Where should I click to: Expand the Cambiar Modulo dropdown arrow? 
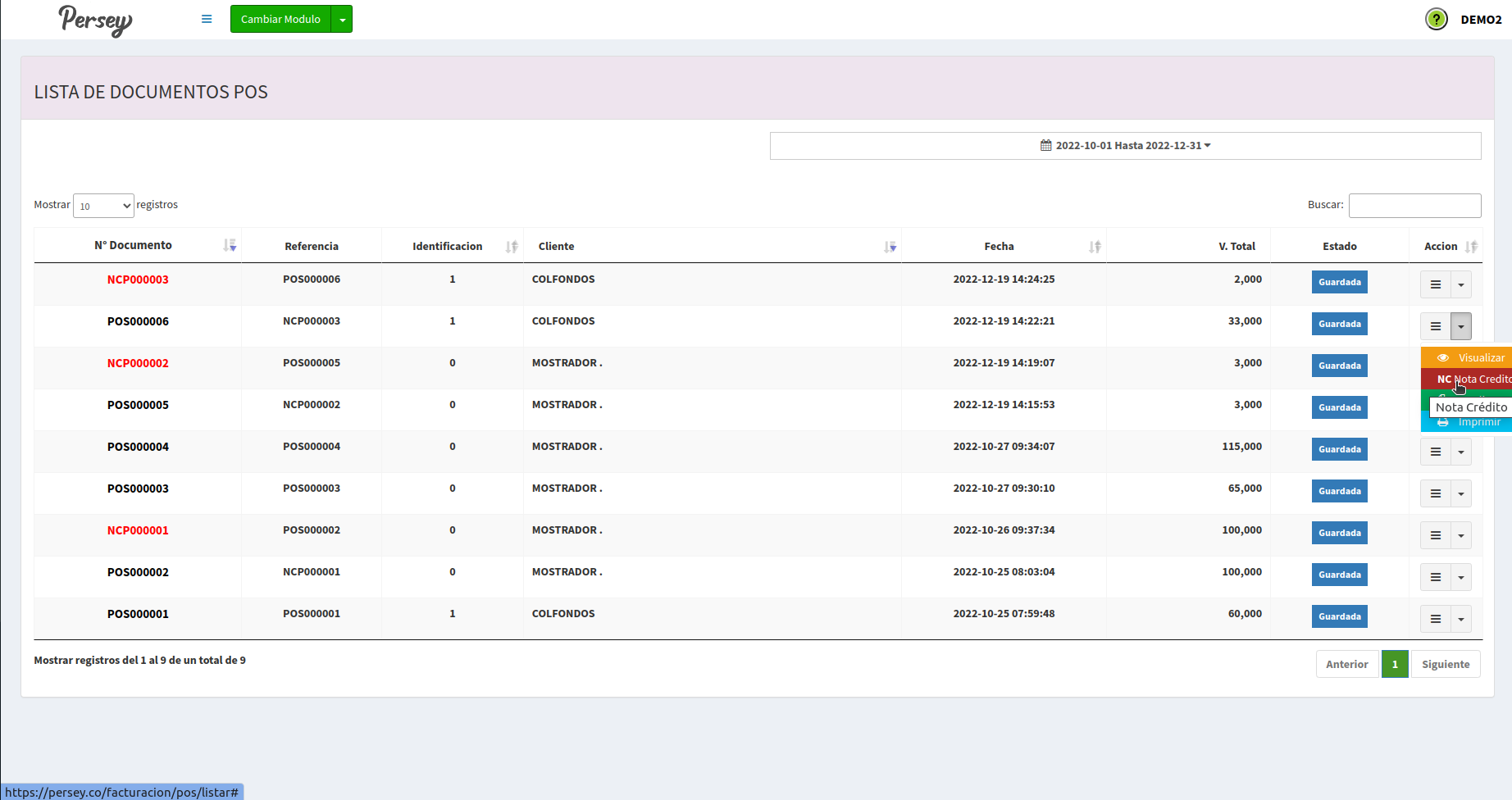pyautogui.click(x=342, y=20)
